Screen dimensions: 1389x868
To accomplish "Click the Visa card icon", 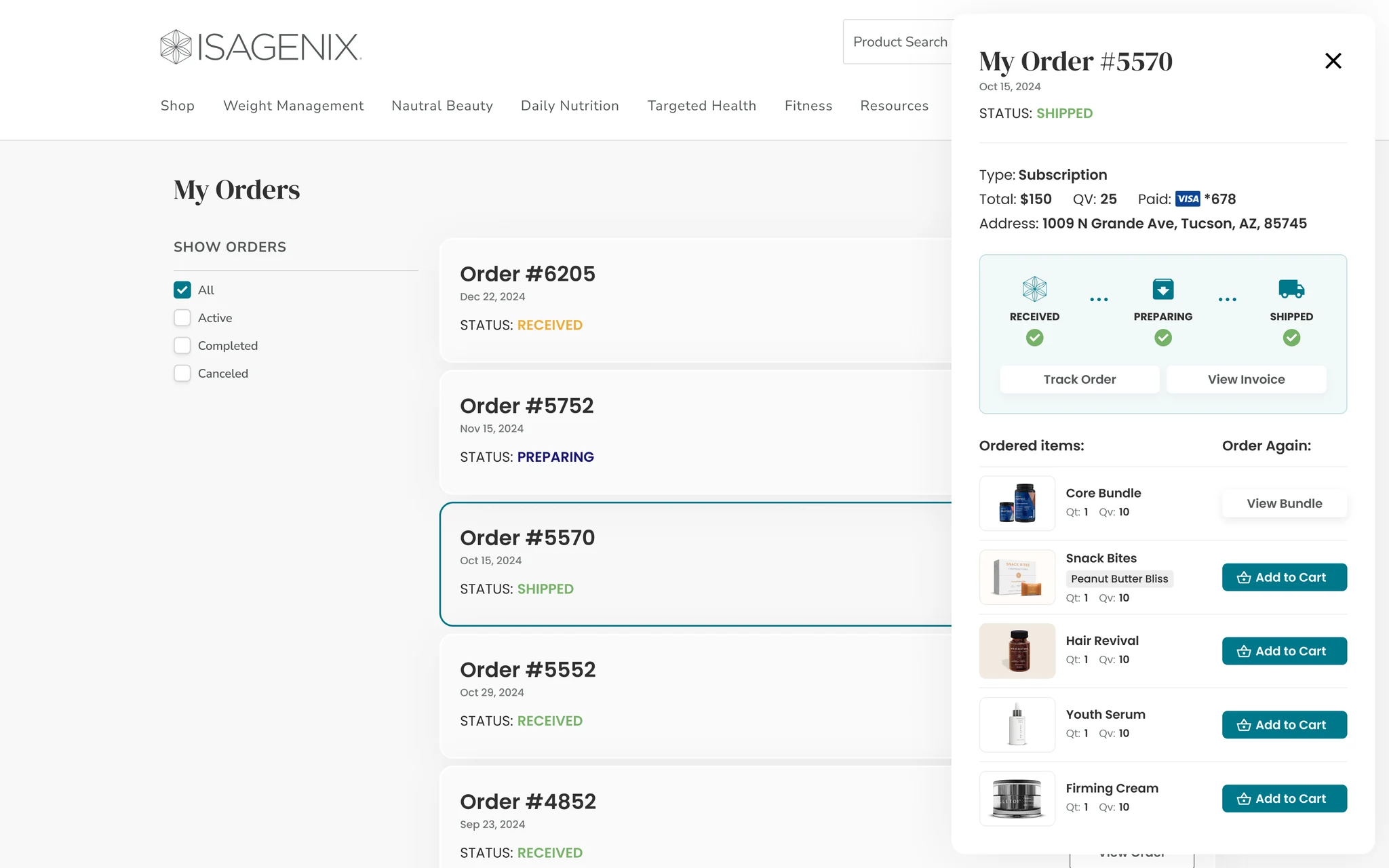I will click(x=1188, y=199).
